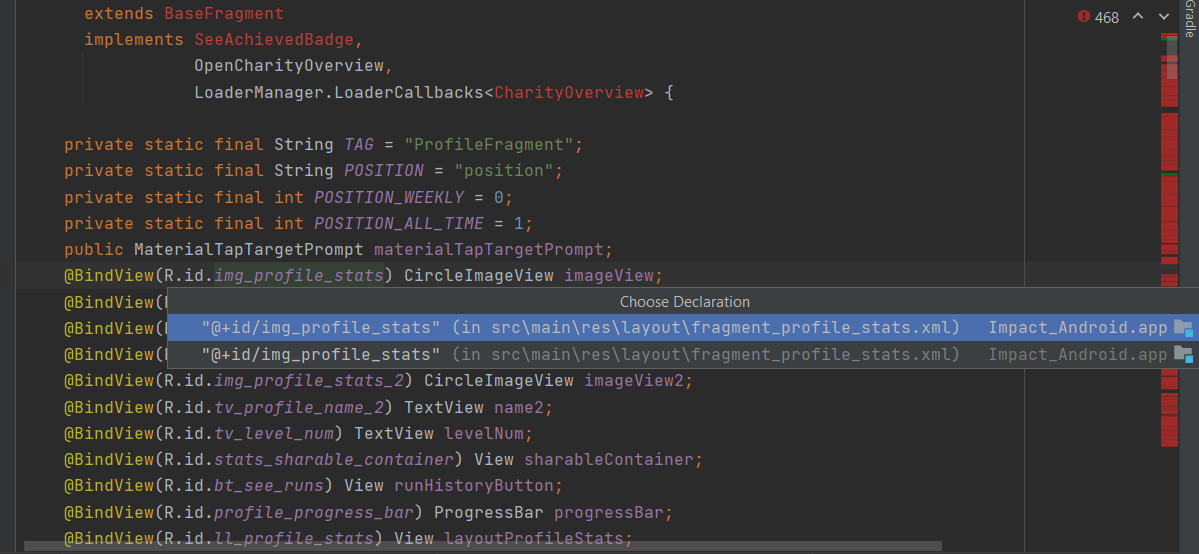Click progressBar field name

click(x=608, y=511)
